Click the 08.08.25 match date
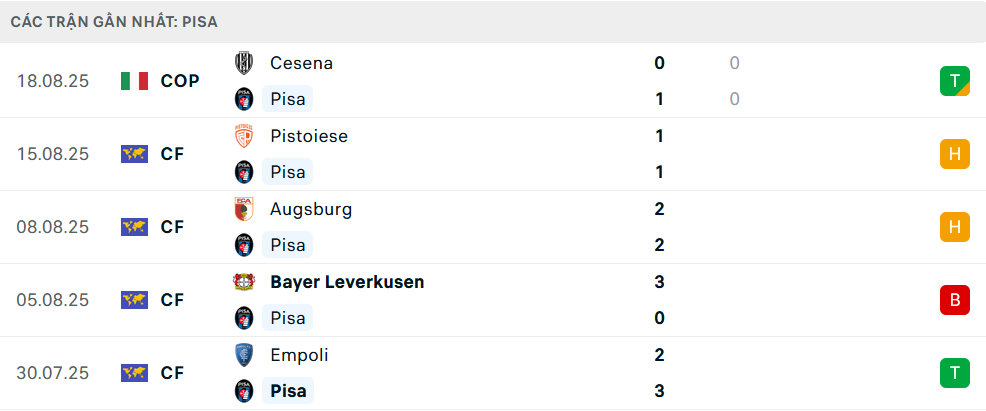Screen dimensions: 986x411 coord(53,227)
